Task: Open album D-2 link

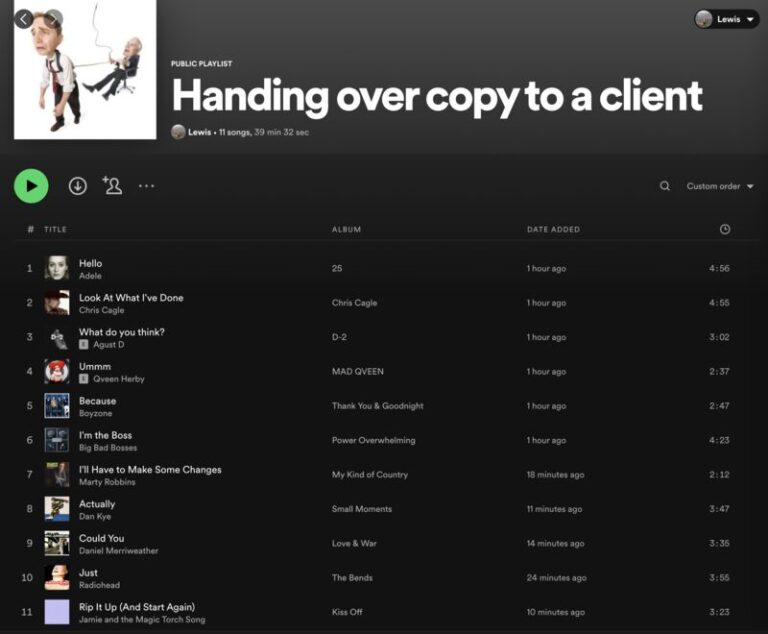Action: point(339,337)
